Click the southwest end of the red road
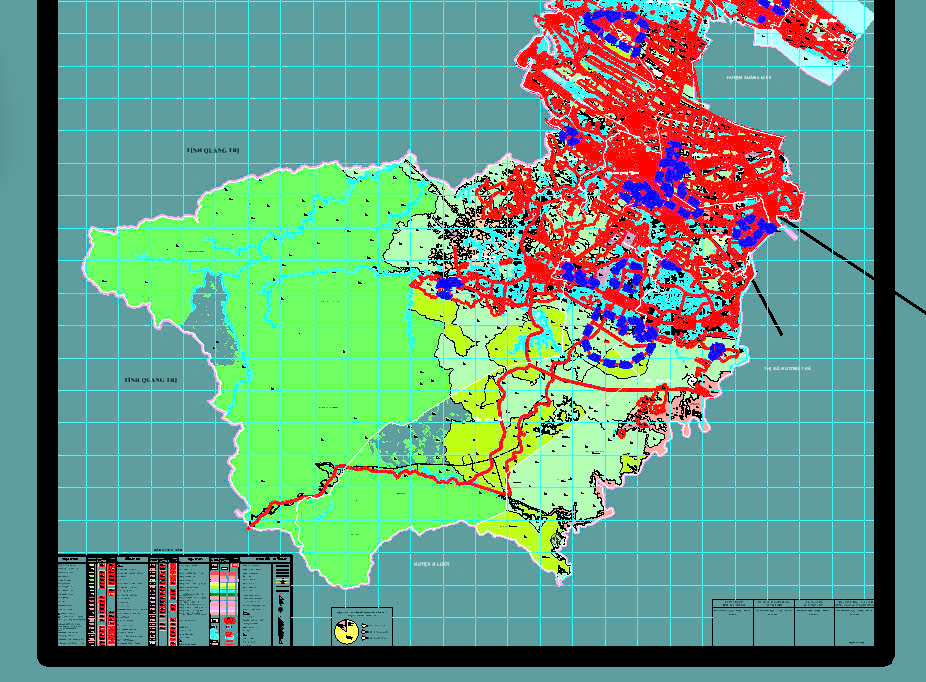This screenshot has height=682, width=926. (250, 524)
